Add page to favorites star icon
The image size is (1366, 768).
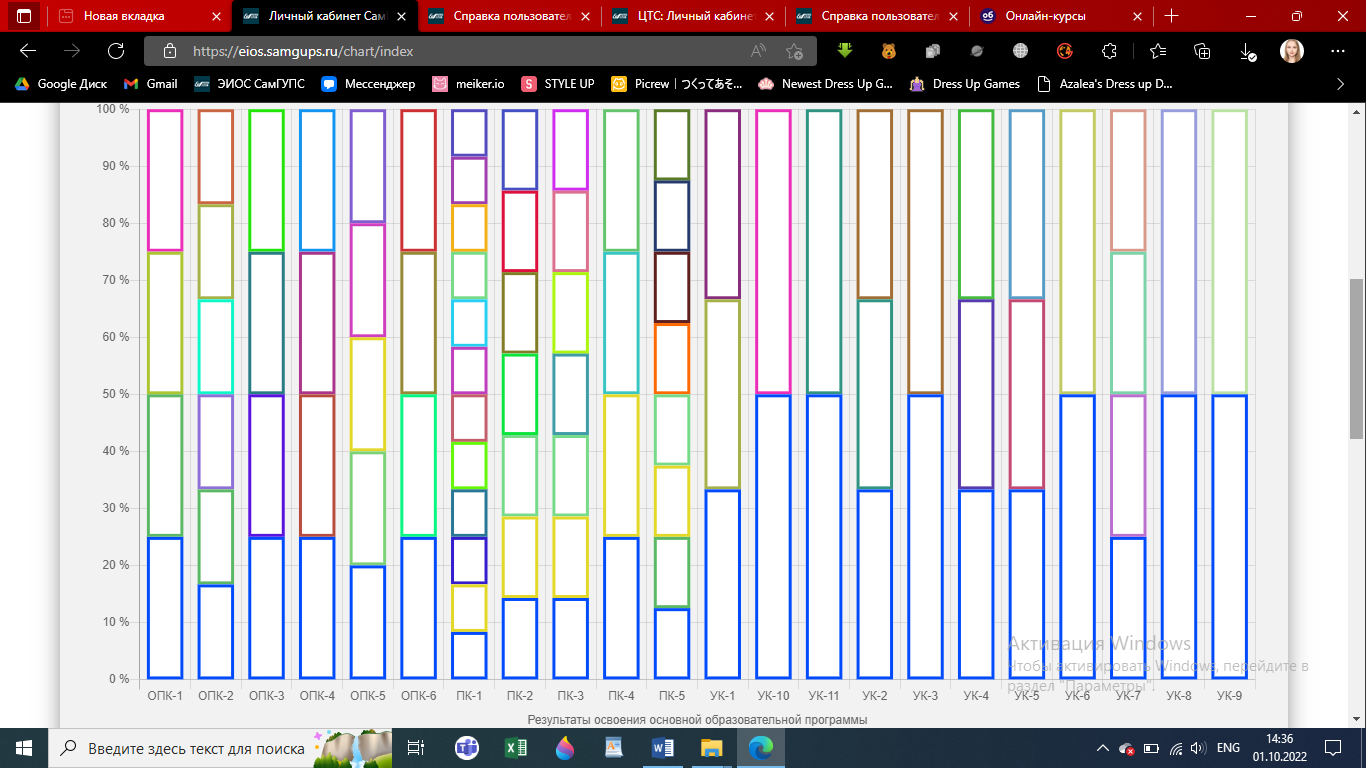(x=794, y=51)
